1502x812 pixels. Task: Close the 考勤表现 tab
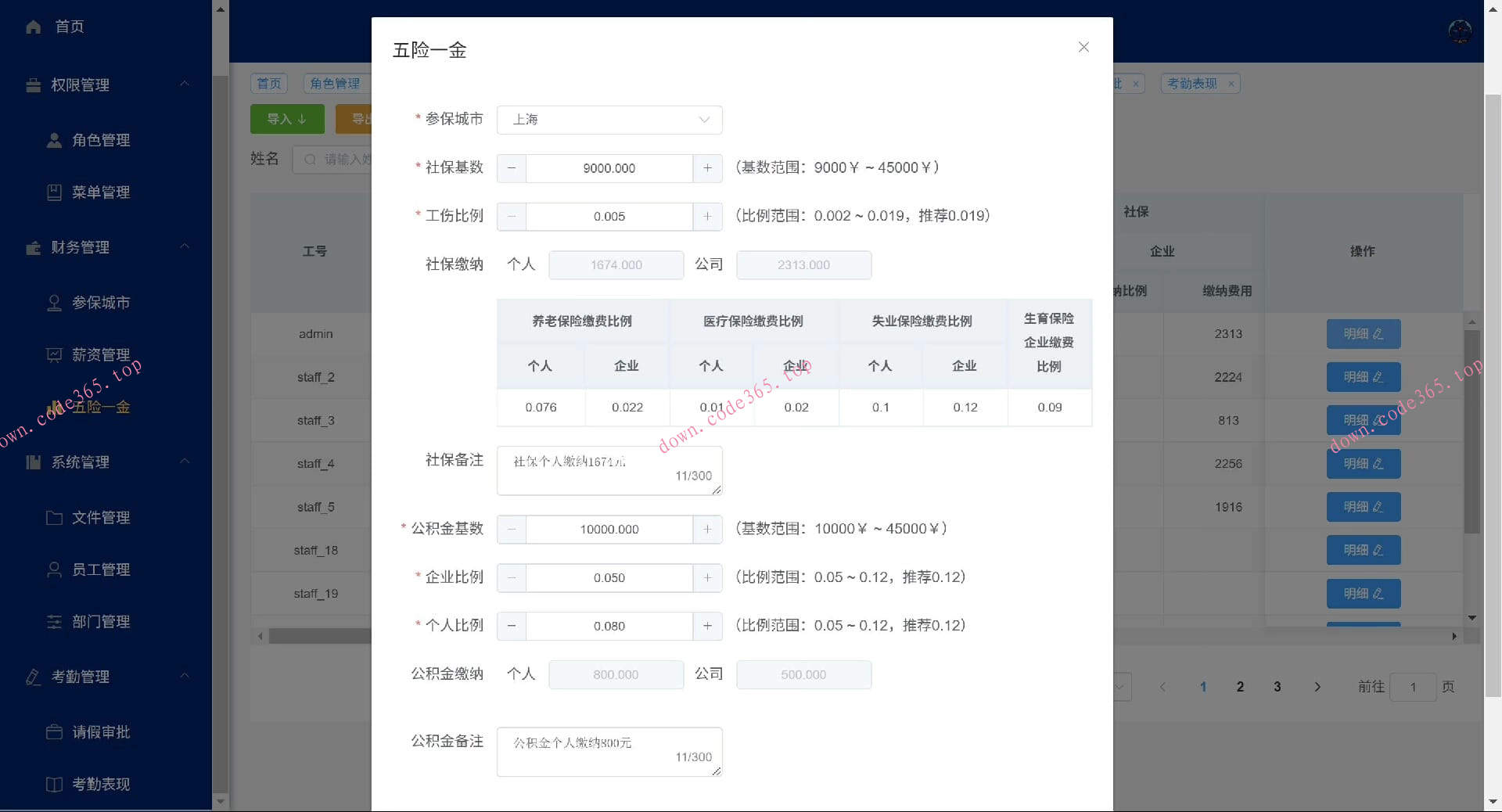coord(1230,84)
